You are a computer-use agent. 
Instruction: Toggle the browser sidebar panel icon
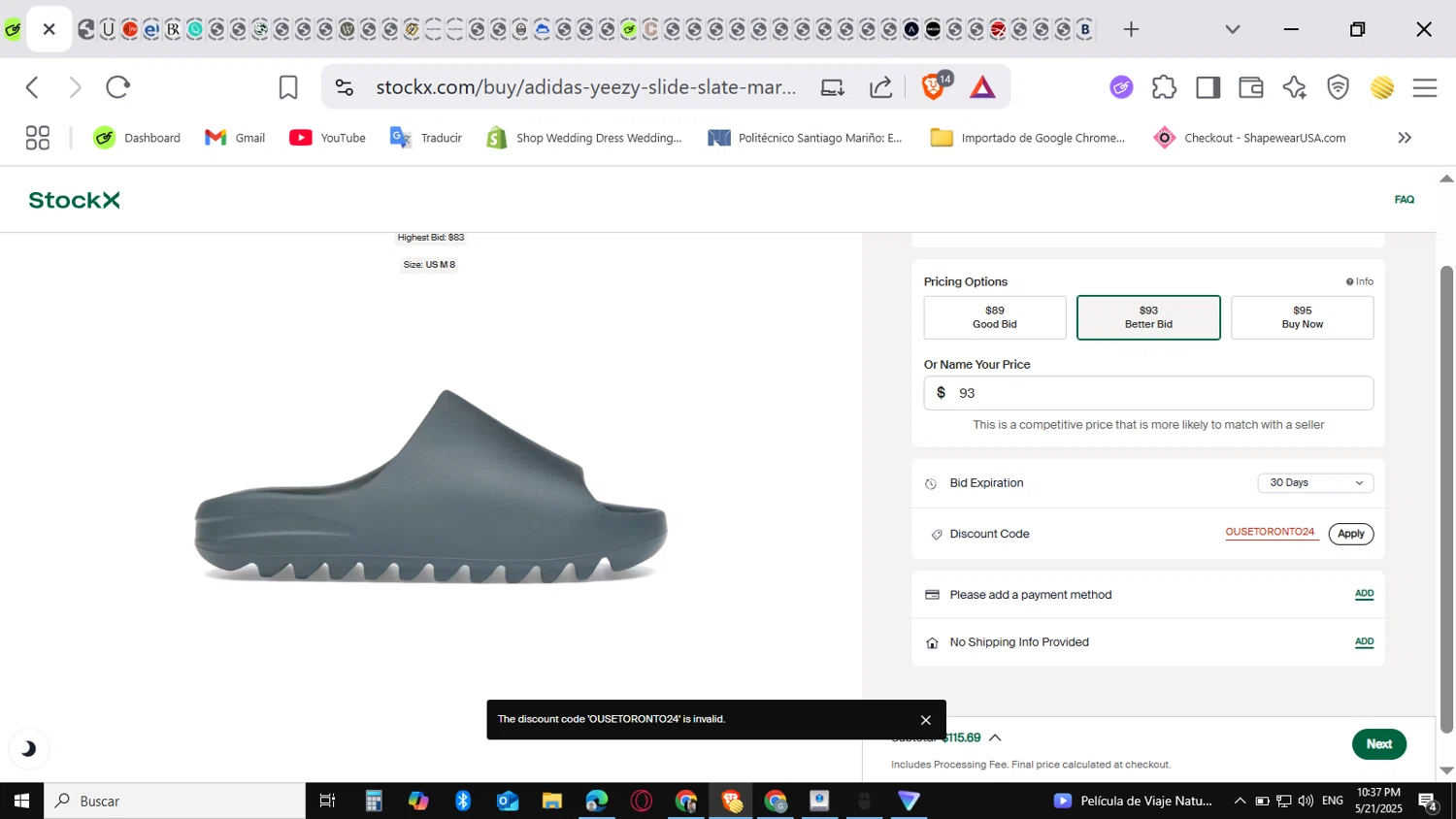pos(1208,87)
